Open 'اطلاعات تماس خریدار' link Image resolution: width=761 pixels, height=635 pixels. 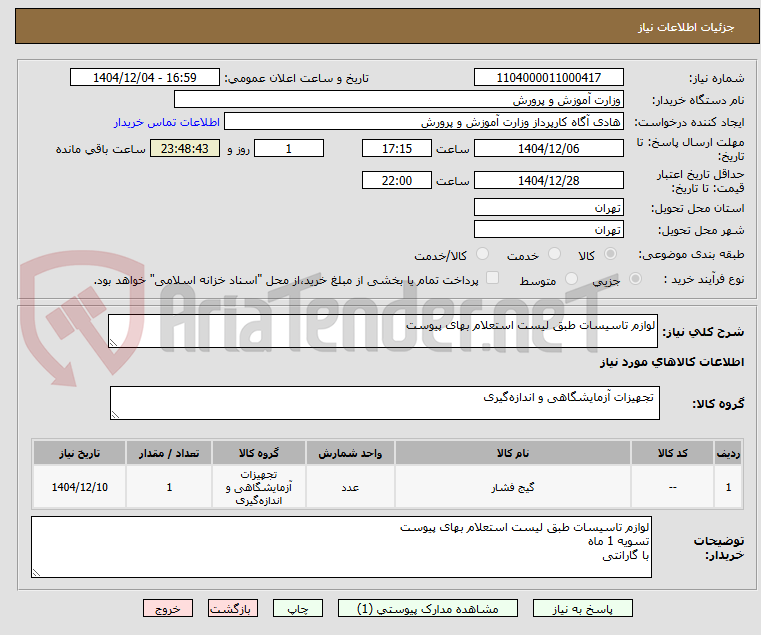pos(166,122)
